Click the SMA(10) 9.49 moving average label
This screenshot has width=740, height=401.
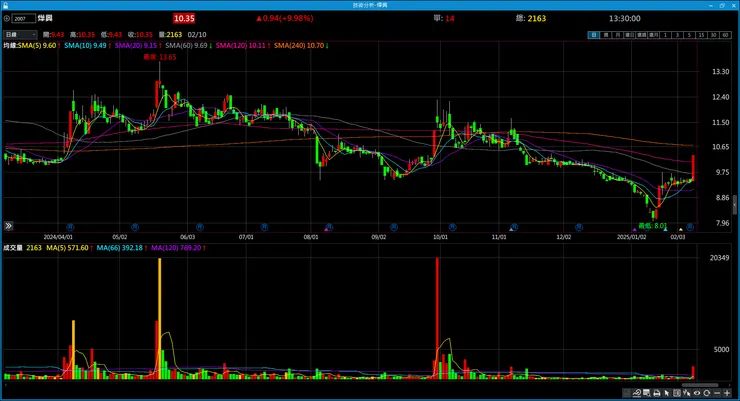tap(87, 46)
